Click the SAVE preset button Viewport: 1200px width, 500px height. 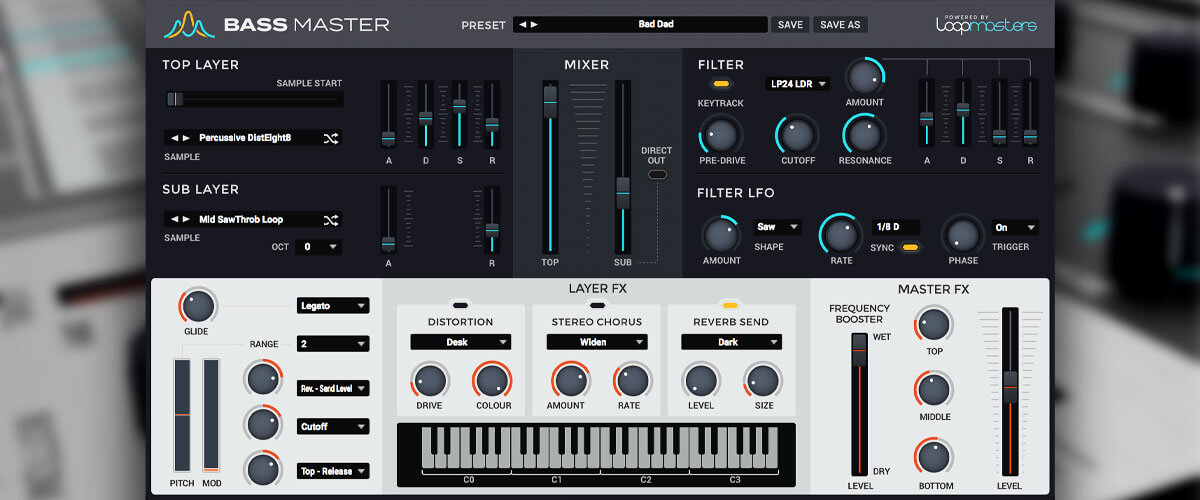click(x=790, y=25)
